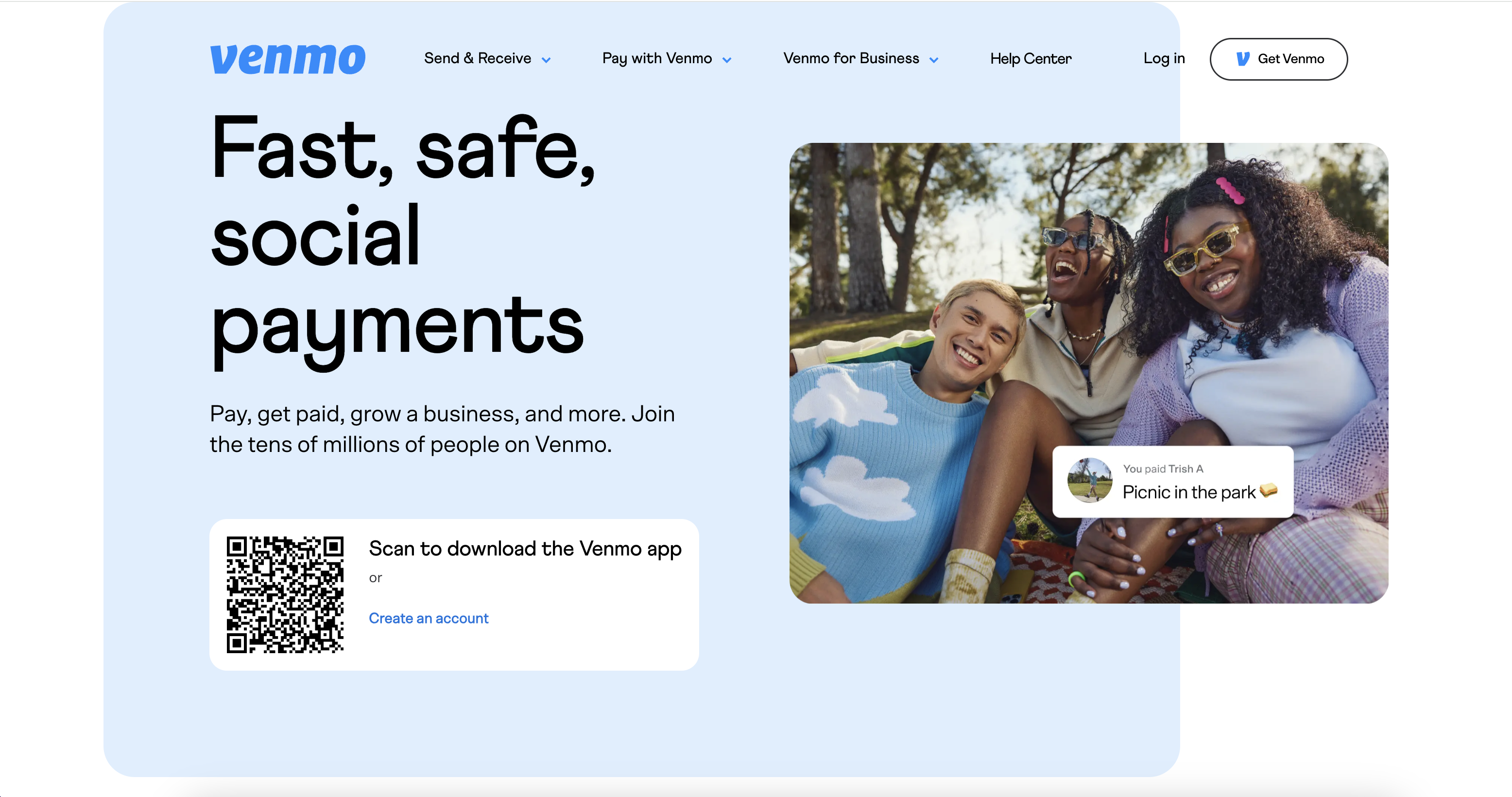Click the 'You paid Trish A' payment card
Screen dimensions: 1512x797
point(1173,481)
